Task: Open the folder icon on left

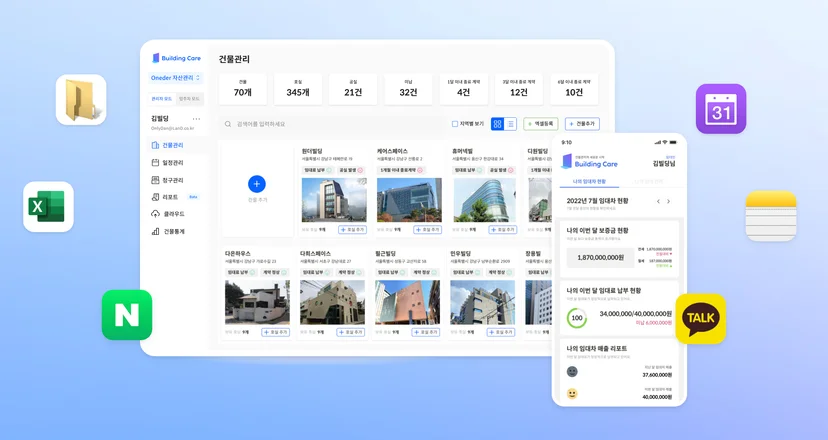Action: [81, 100]
